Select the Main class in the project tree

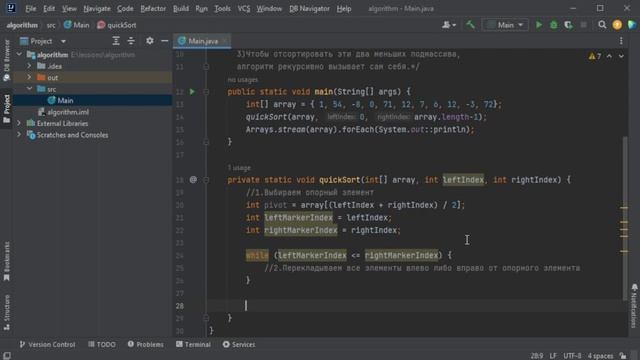pos(65,100)
